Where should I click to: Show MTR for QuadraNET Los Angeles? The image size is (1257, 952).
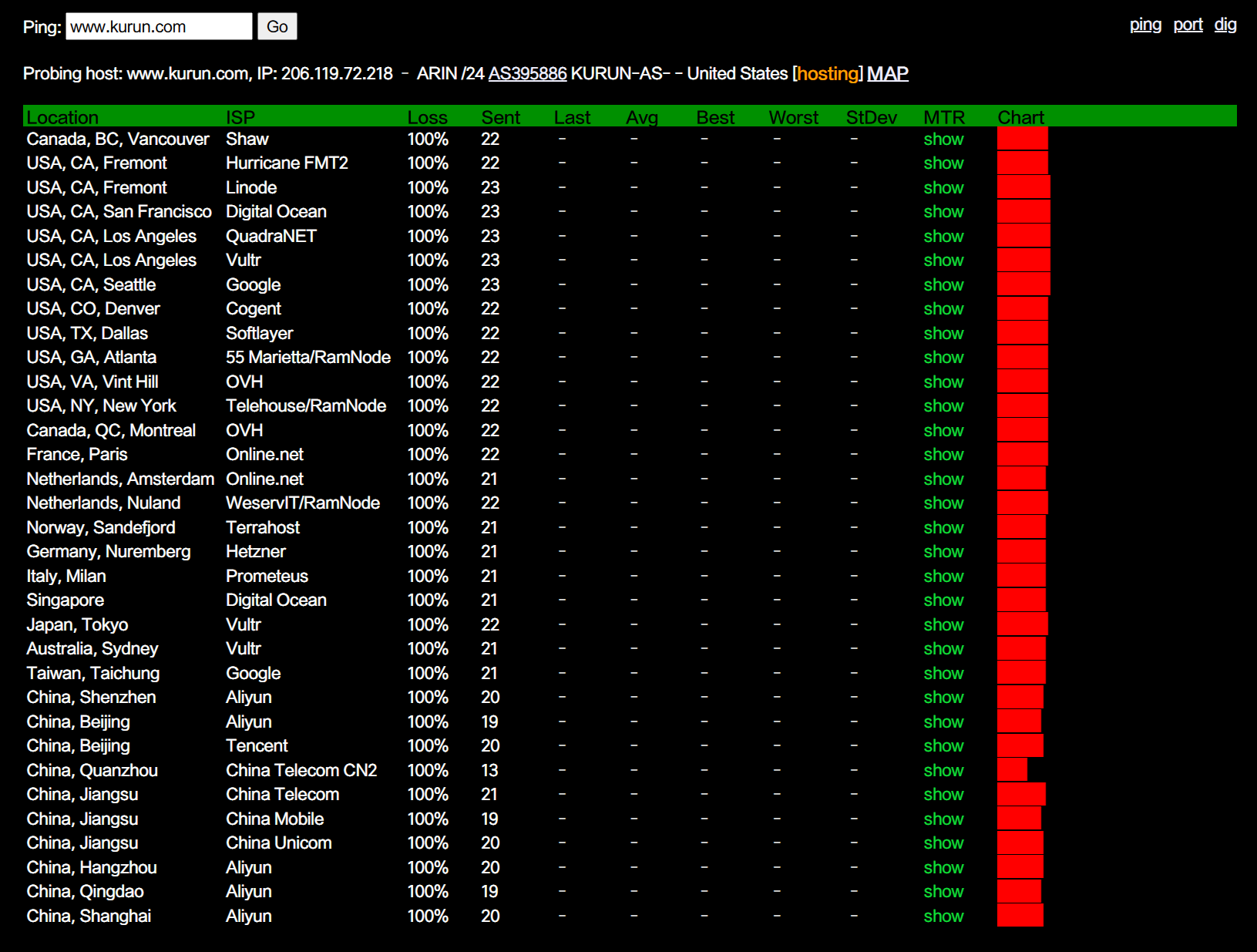pos(943,236)
